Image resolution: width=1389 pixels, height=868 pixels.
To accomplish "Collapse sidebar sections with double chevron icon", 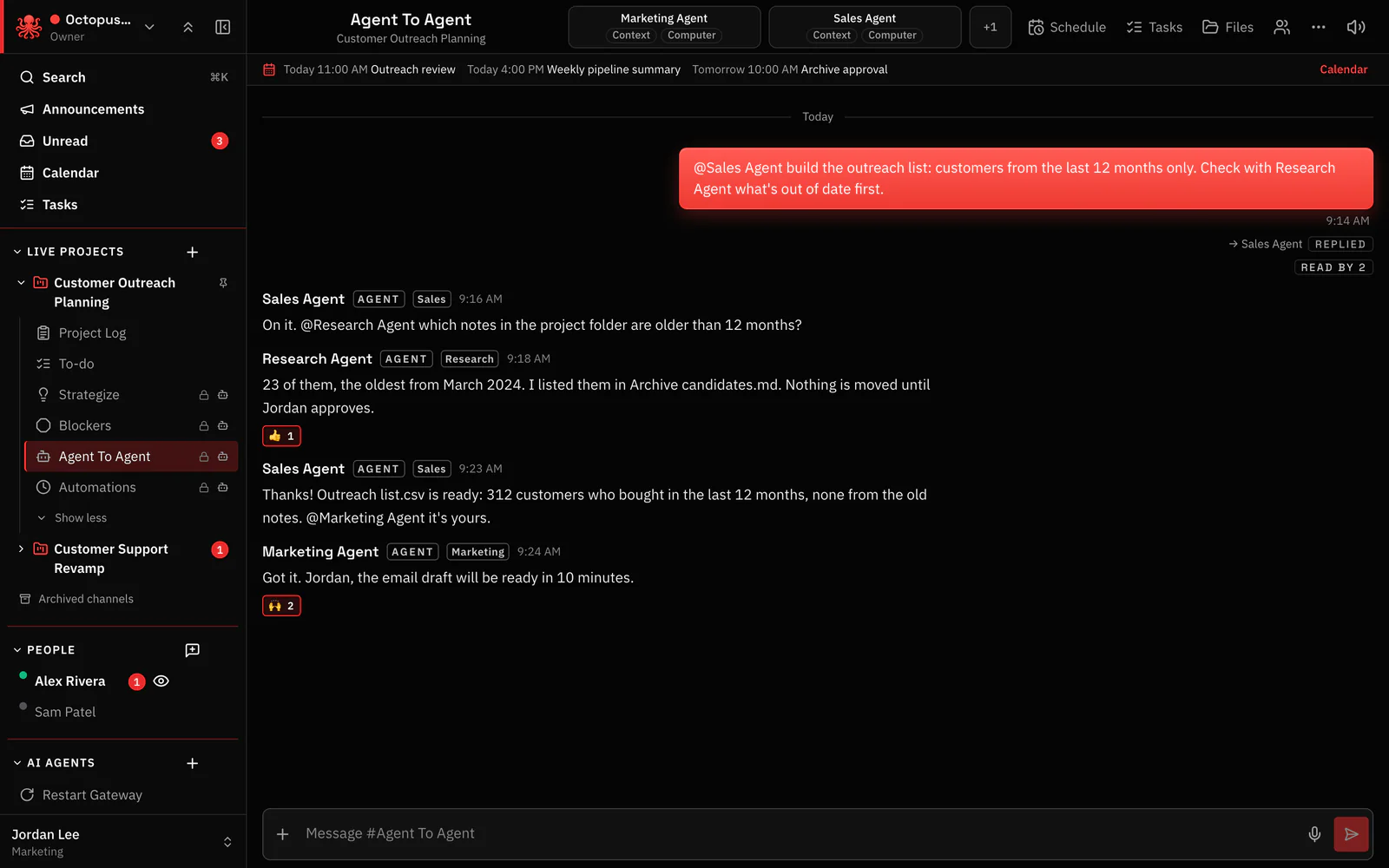I will (x=188, y=27).
